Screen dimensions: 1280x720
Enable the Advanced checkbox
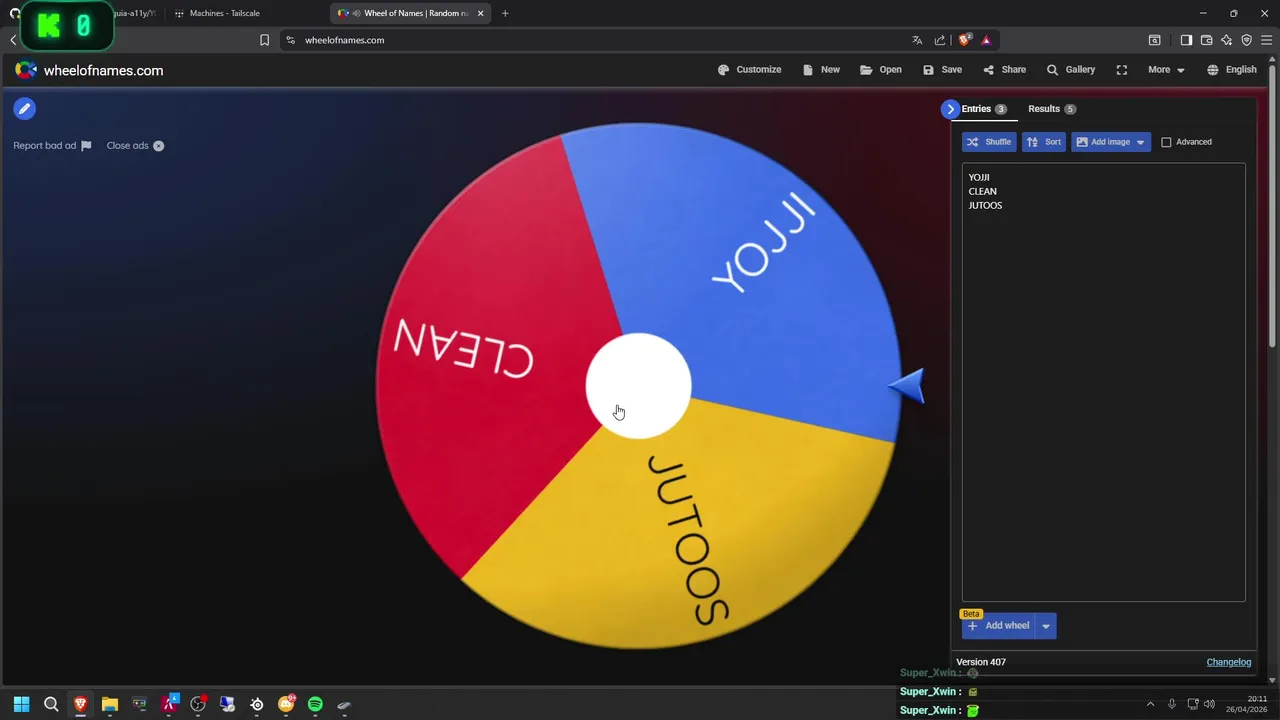coord(1166,142)
